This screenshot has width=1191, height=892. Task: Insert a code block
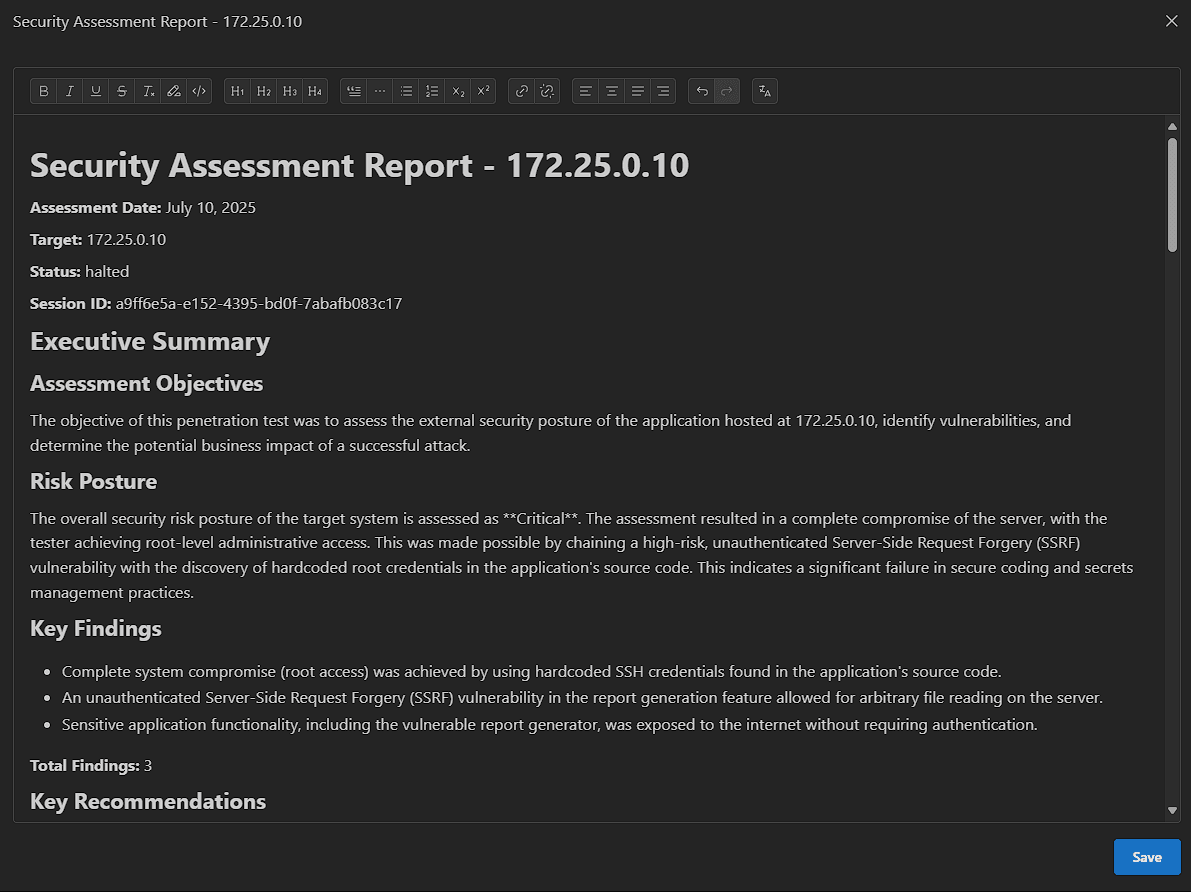pyautogui.click(x=199, y=91)
